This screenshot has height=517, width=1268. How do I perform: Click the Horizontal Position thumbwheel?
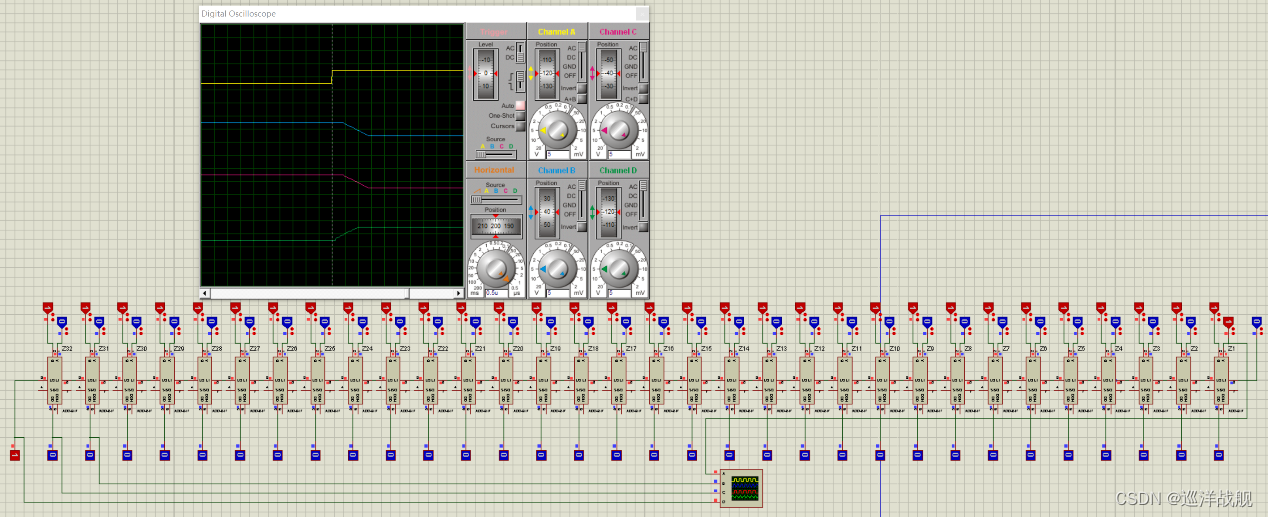click(496, 227)
